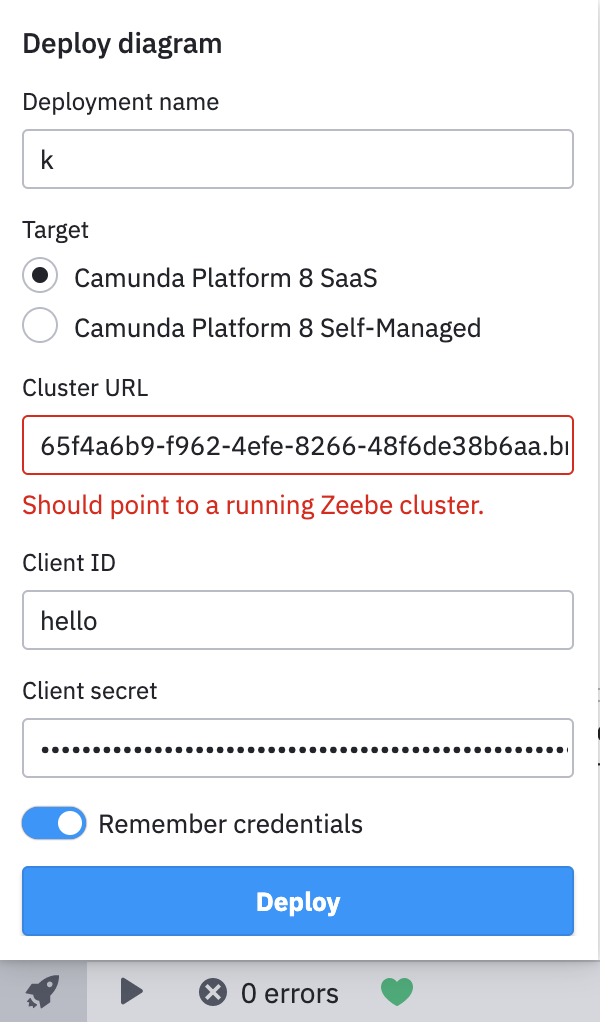The image size is (600, 1022).
Task: Click the Zeebe cluster error message text
Action: point(253,505)
